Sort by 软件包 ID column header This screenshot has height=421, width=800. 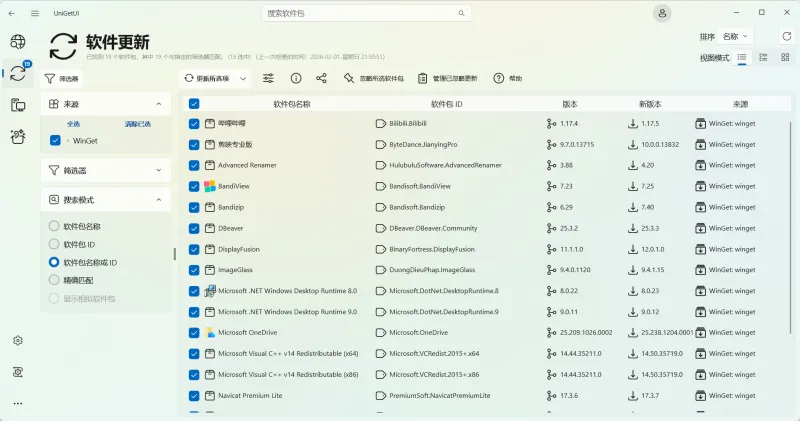(446, 104)
